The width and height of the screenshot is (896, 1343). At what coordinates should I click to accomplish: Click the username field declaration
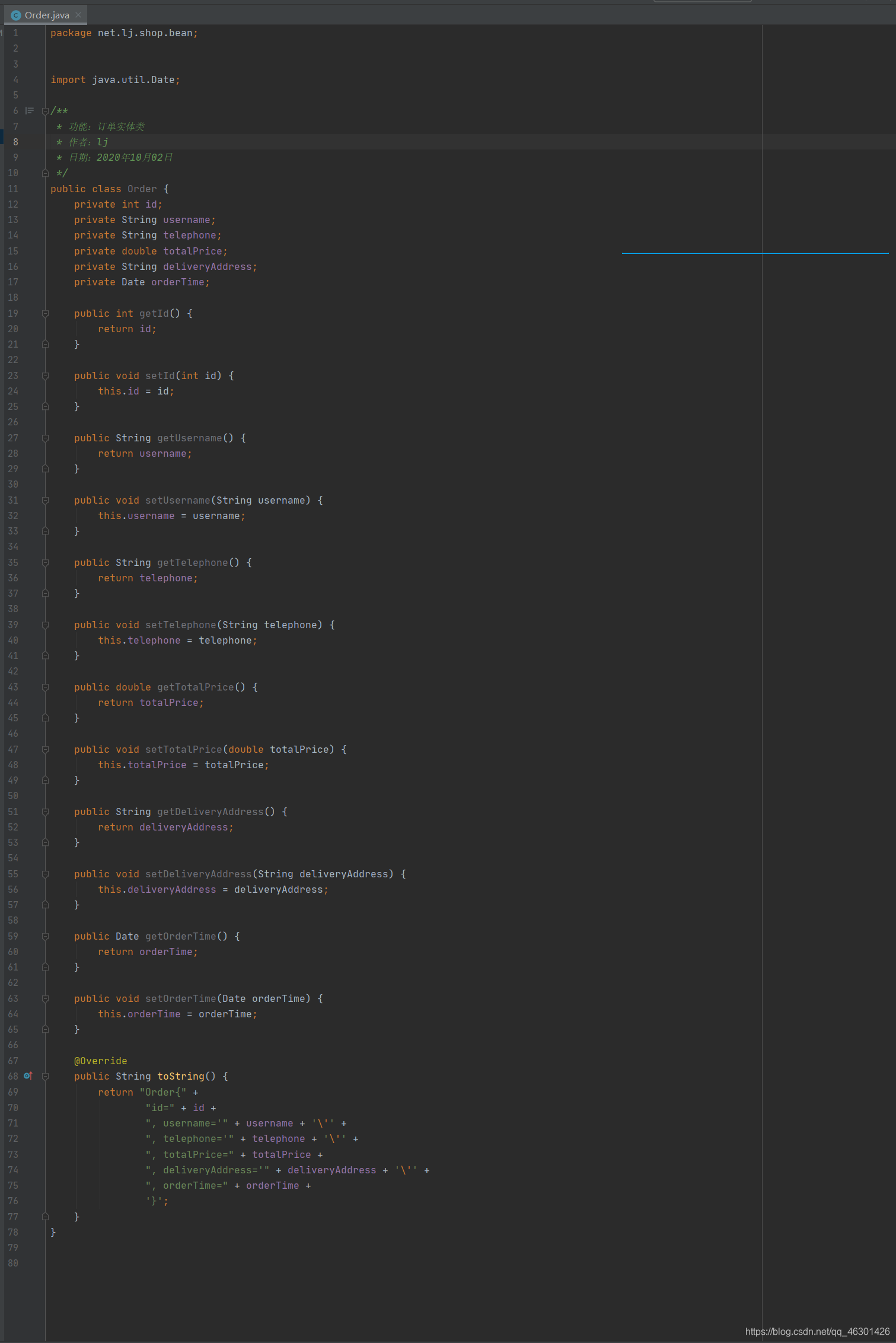[x=145, y=219]
